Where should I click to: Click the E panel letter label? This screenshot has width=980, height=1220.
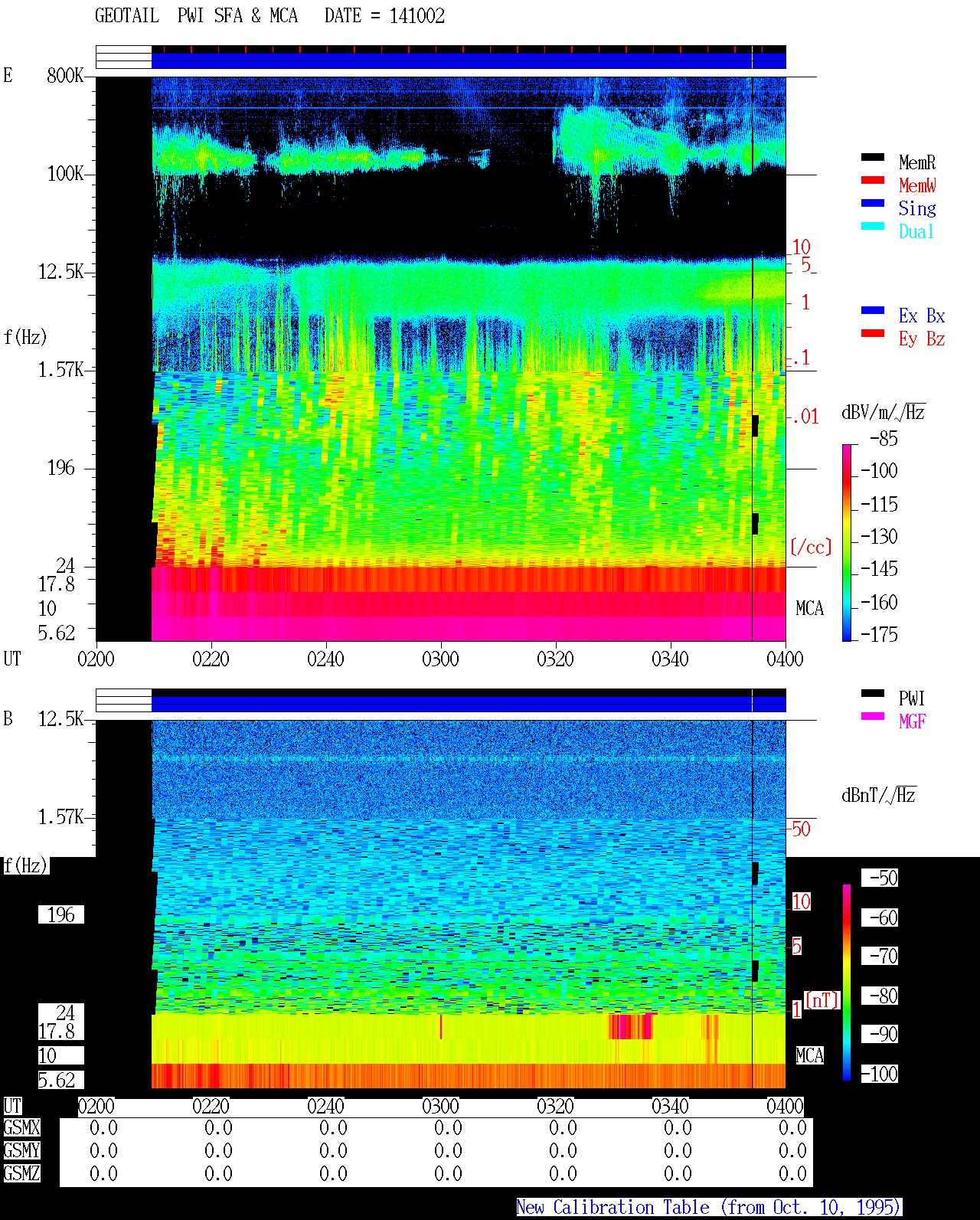click(8, 75)
